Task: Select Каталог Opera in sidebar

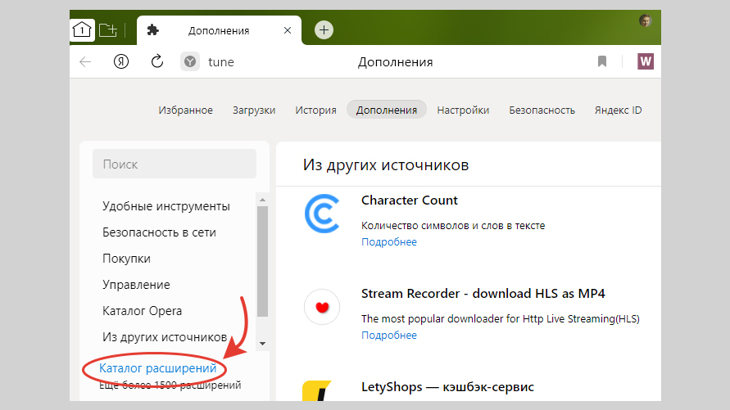Action: [x=142, y=311]
